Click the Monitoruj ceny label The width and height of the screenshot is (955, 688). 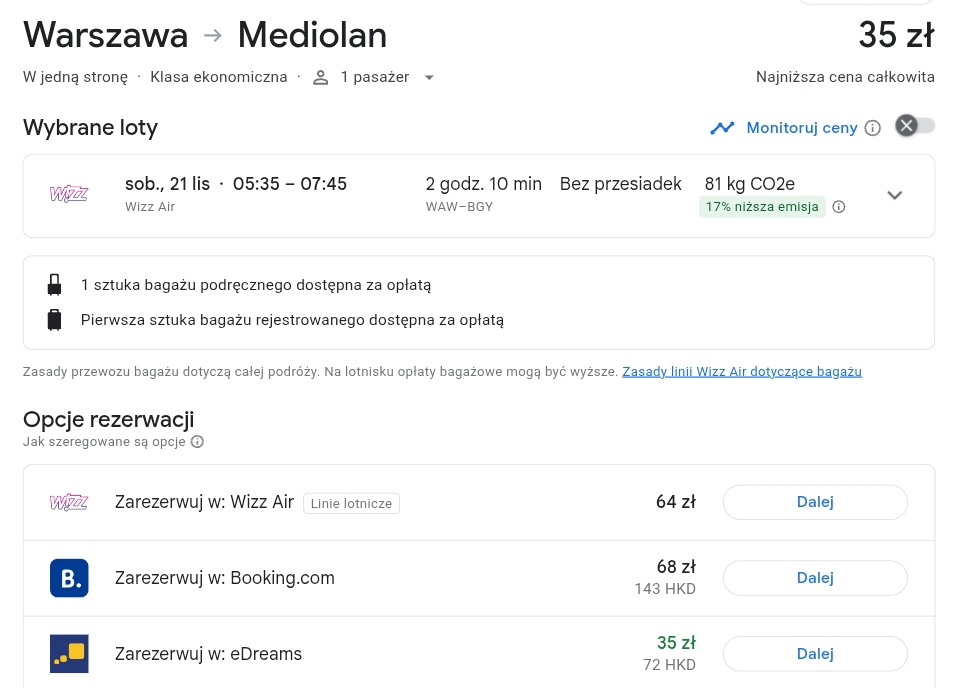pos(802,128)
